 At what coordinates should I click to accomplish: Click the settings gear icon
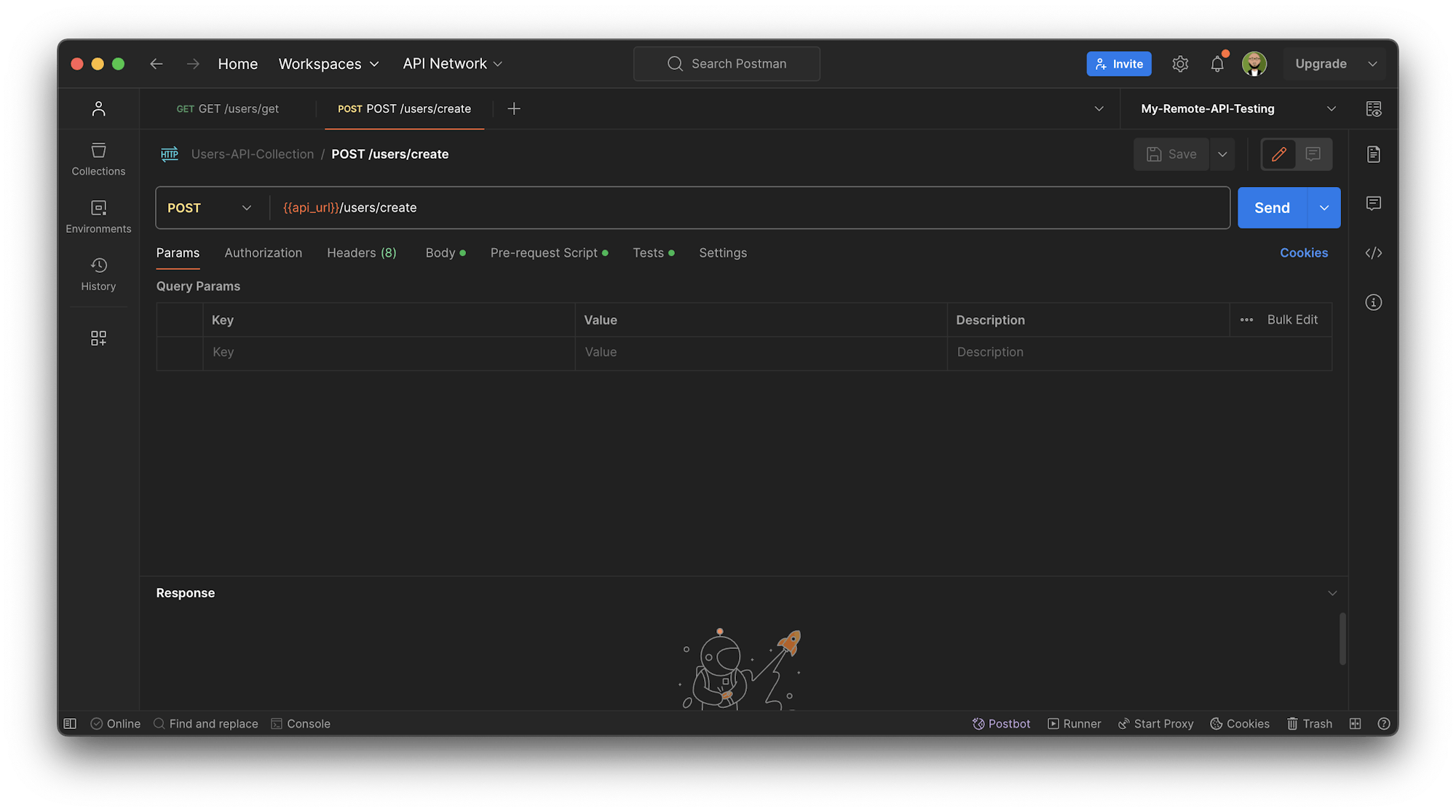[1180, 63]
